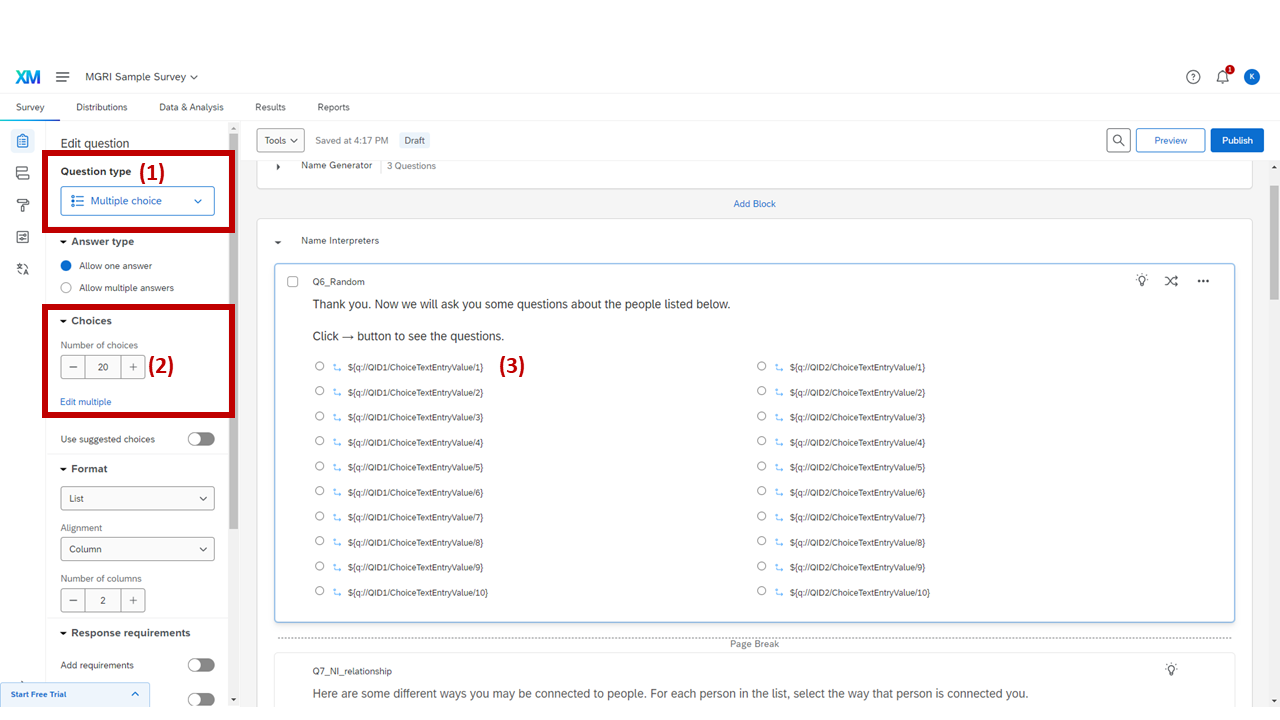Open the lightbulb suggestion icon on Q6_Random
The width and height of the screenshot is (1280, 720).
pos(1142,281)
